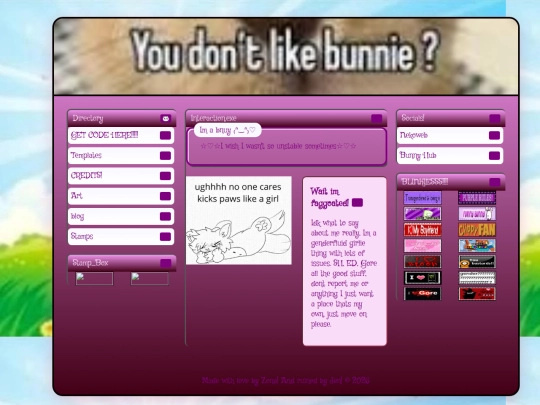This screenshot has width=540, height=405.
Task: Click the purple icon in the Stamp_Box header
Action: tap(166, 263)
